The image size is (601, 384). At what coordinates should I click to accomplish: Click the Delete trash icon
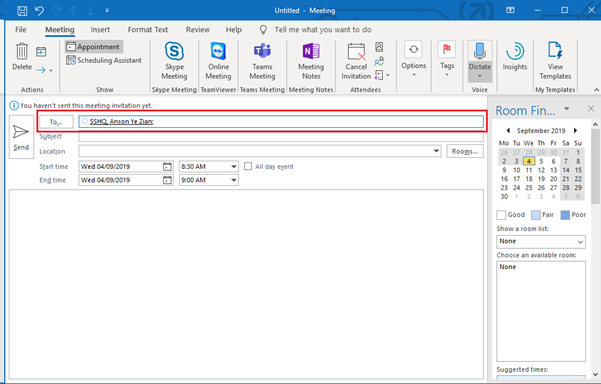point(22,51)
